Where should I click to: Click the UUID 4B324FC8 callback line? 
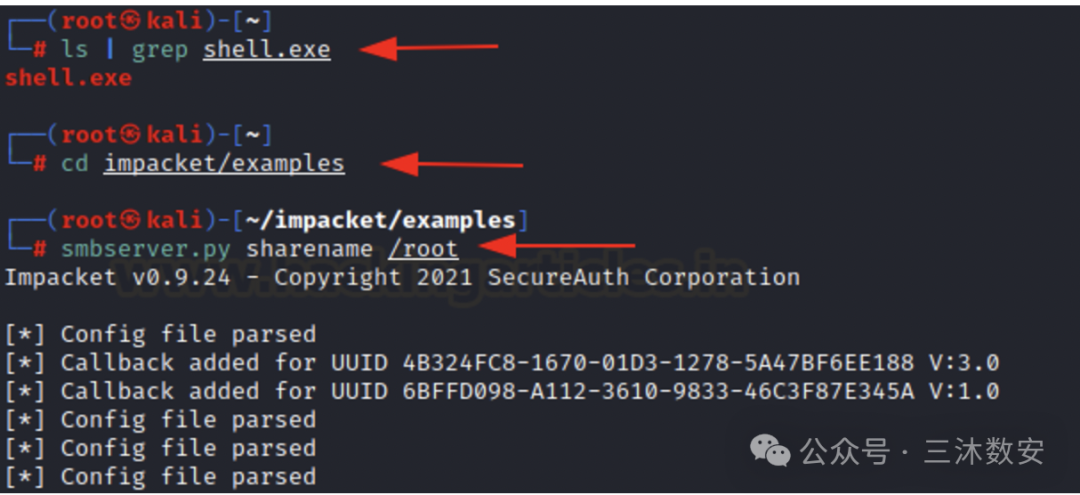click(x=502, y=363)
